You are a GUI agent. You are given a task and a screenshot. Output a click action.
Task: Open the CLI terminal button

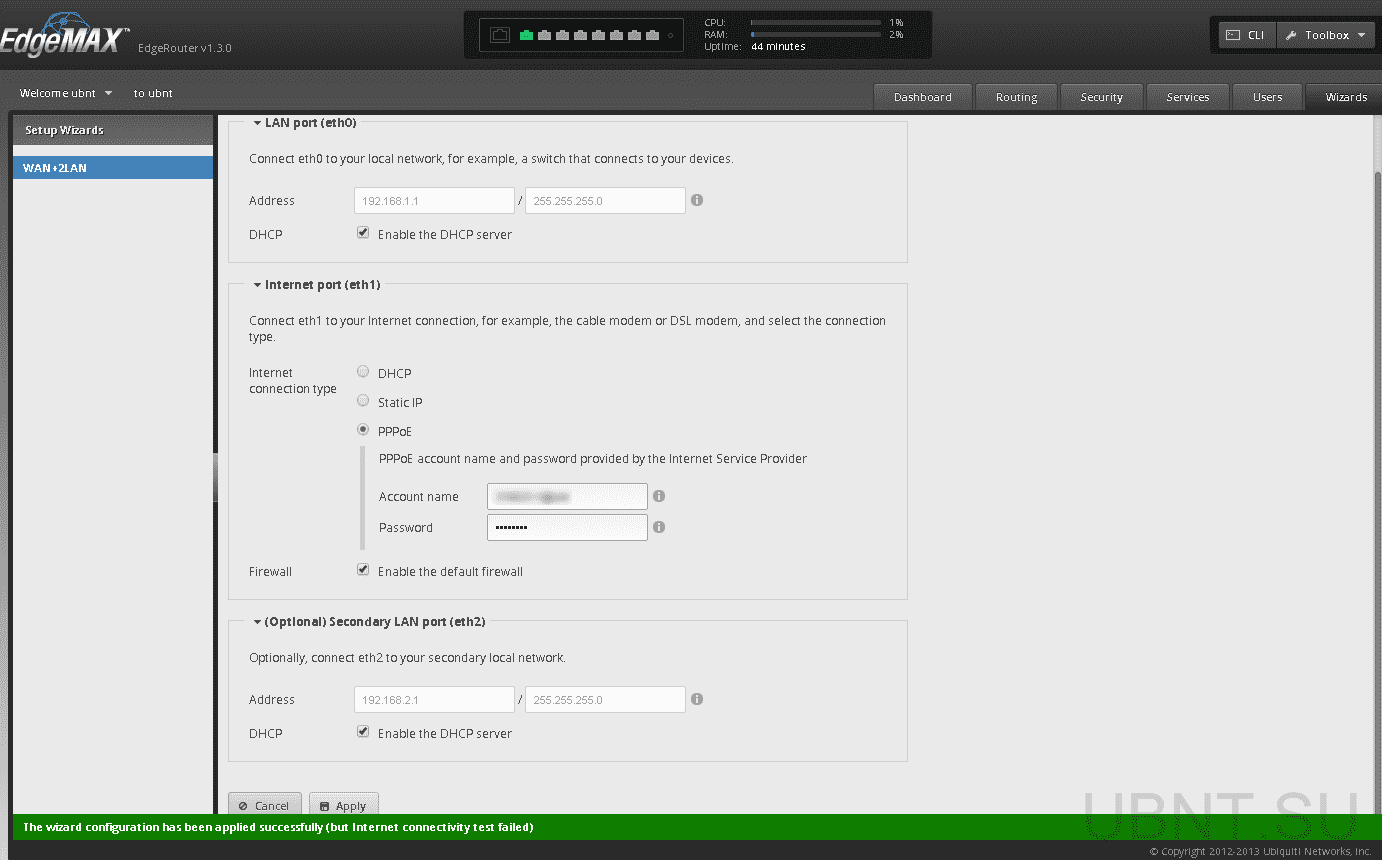click(x=1246, y=35)
